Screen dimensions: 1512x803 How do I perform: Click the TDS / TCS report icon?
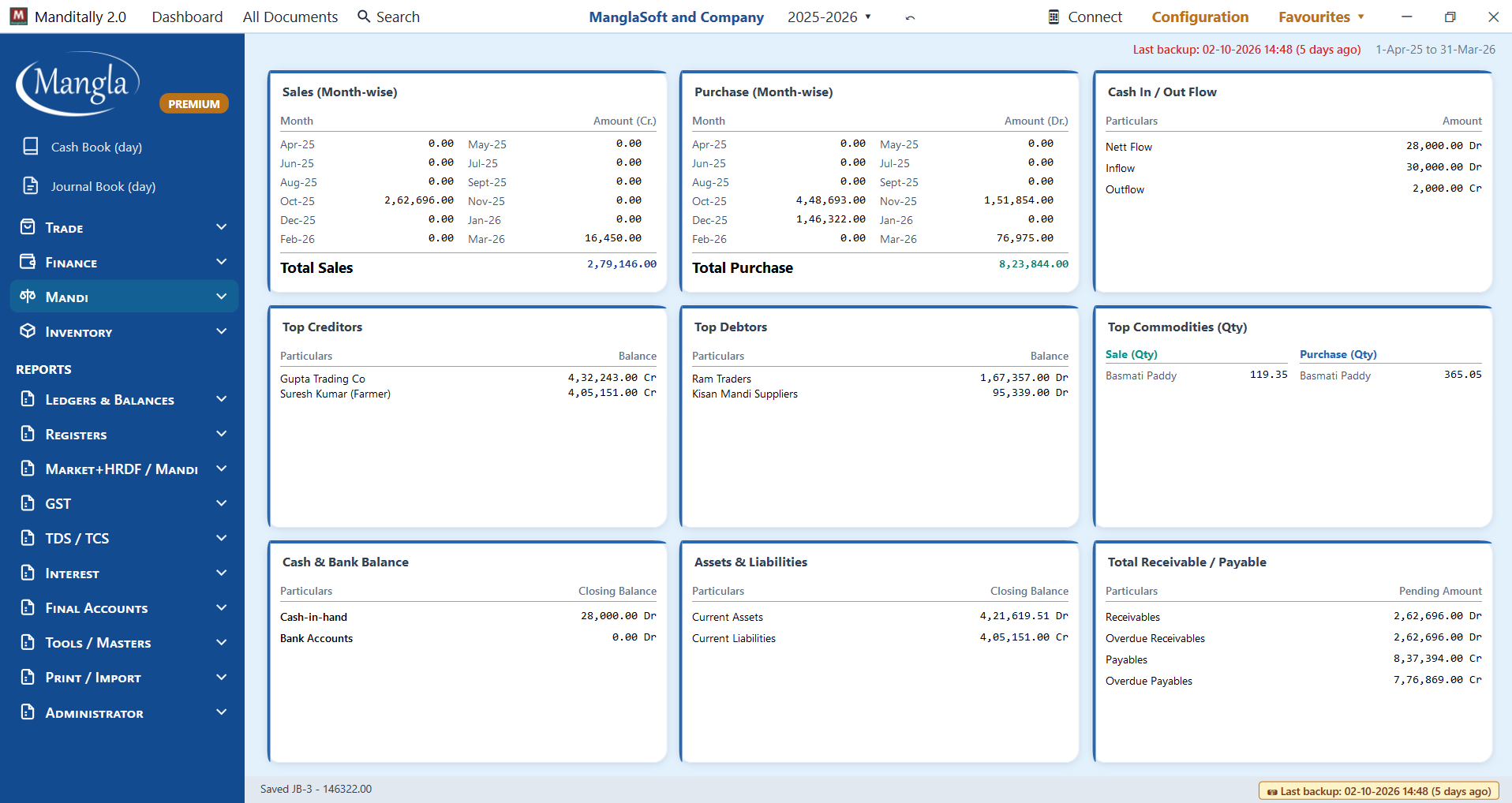[28, 538]
